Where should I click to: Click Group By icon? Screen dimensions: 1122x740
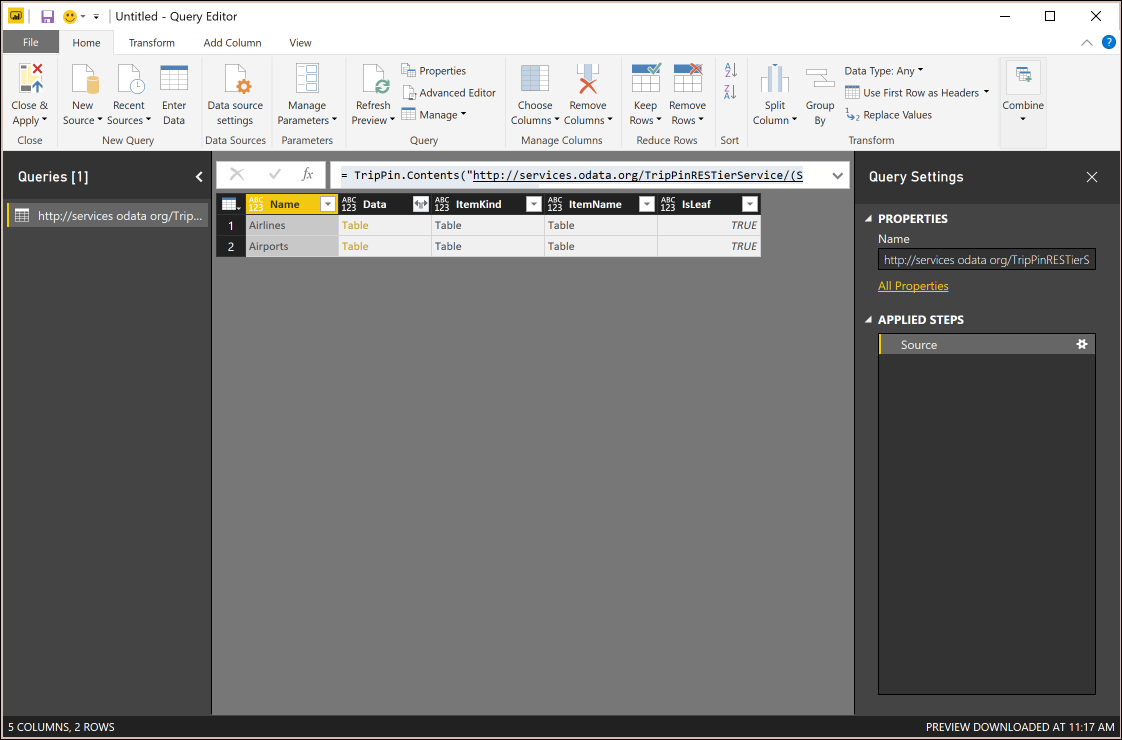820,78
